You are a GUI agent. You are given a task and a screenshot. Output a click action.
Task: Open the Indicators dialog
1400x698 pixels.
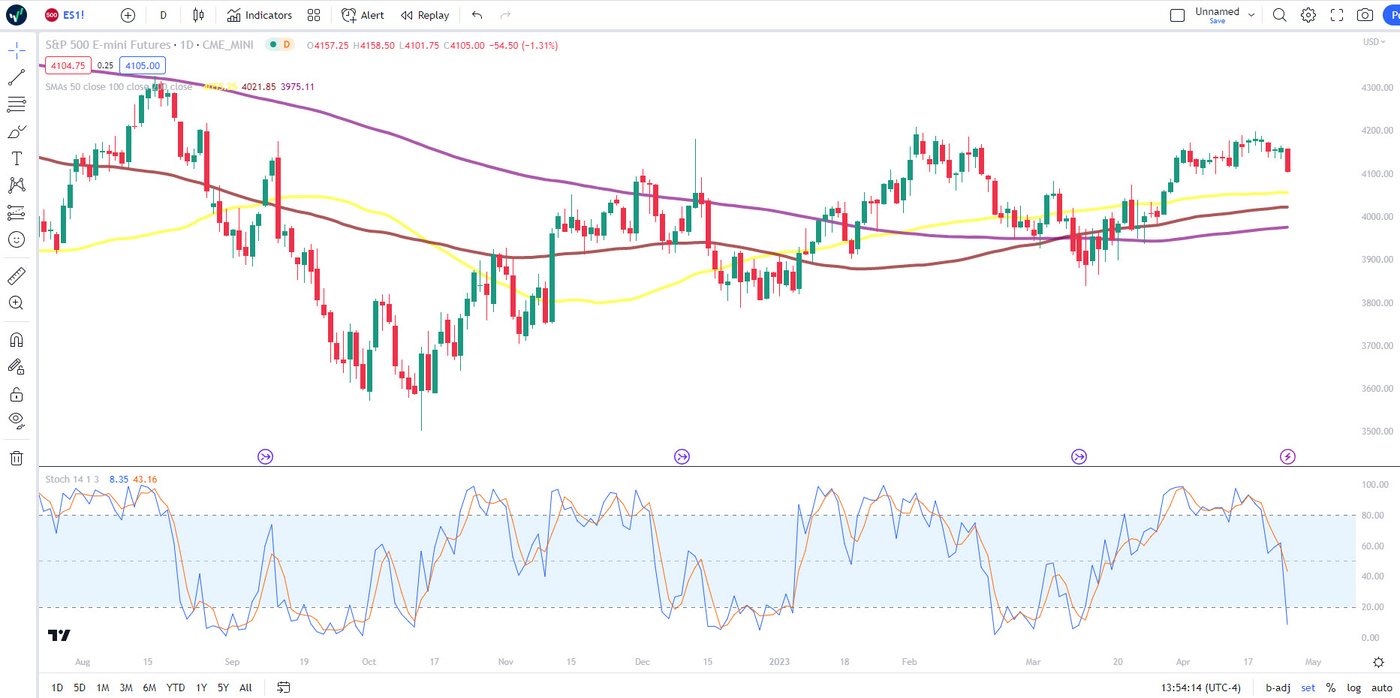pyautogui.click(x=259, y=15)
